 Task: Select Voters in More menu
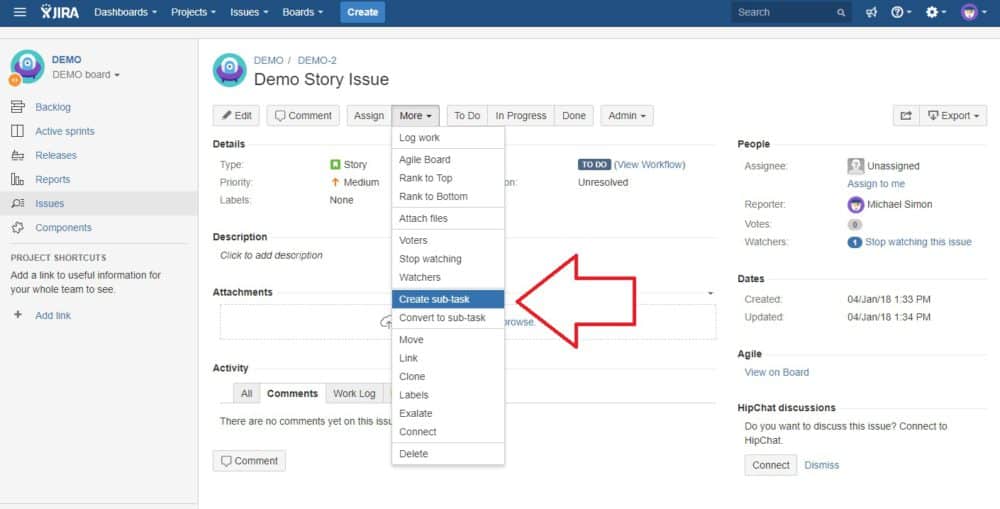(x=448, y=240)
